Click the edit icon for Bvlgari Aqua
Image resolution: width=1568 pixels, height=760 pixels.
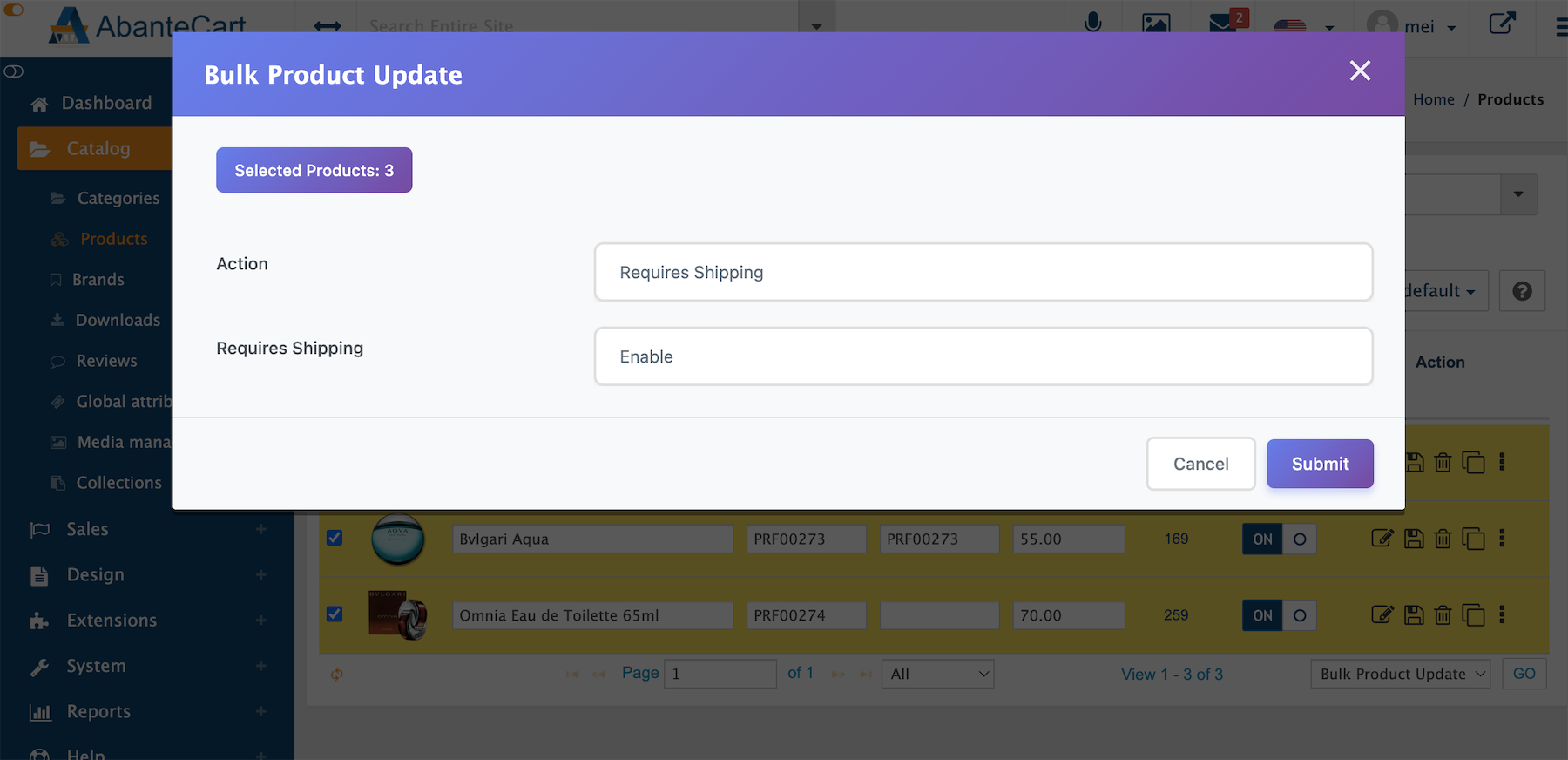click(1382, 539)
